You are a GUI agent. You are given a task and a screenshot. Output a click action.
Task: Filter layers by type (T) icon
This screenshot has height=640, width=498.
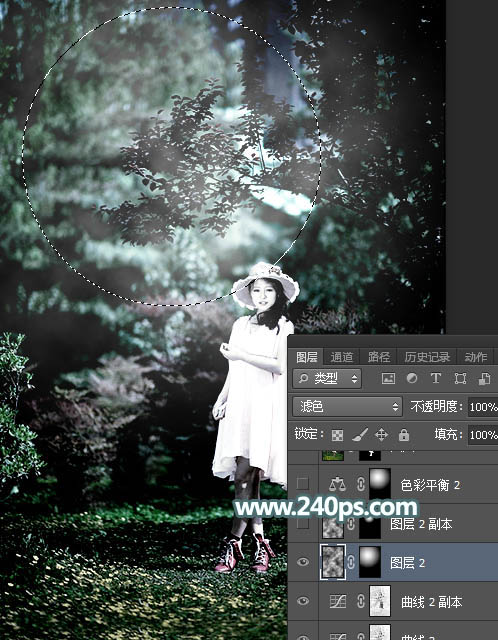click(436, 378)
